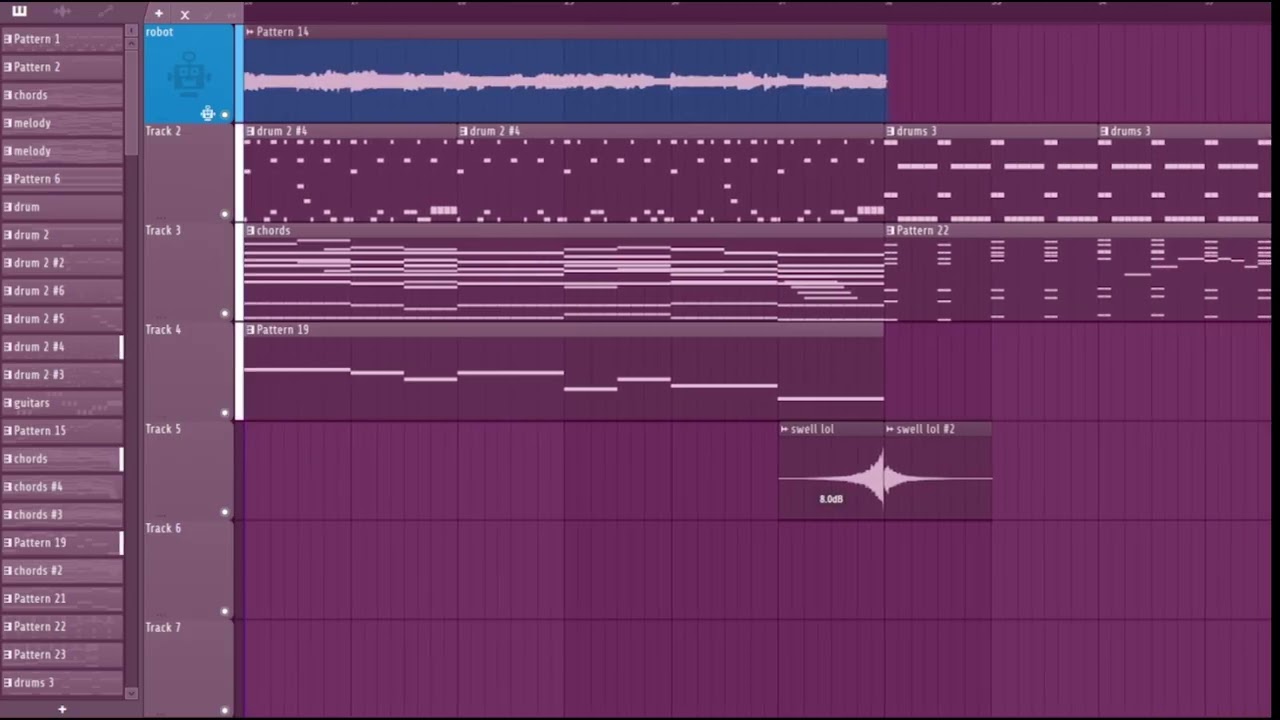This screenshot has width=1280, height=720.
Task: Select Pattern 23 in the pattern list
Action: [62, 655]
